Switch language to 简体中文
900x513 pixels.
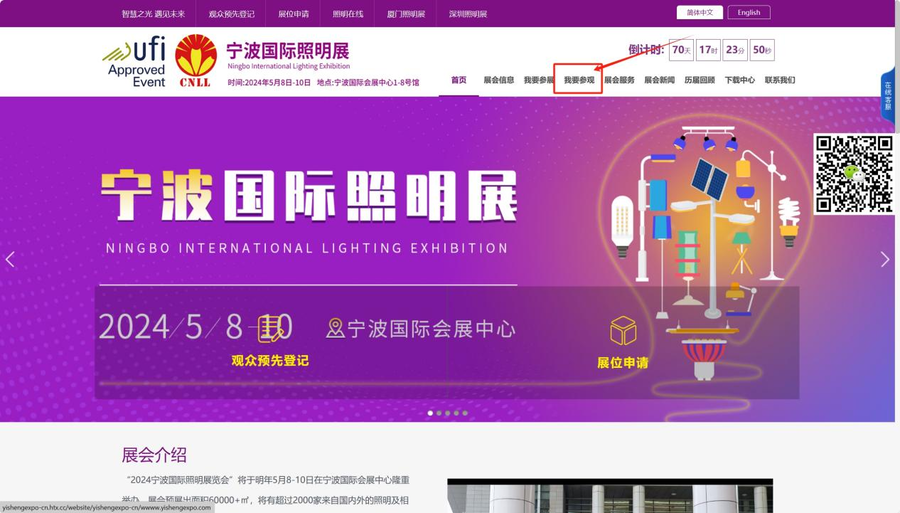point(700,13)
